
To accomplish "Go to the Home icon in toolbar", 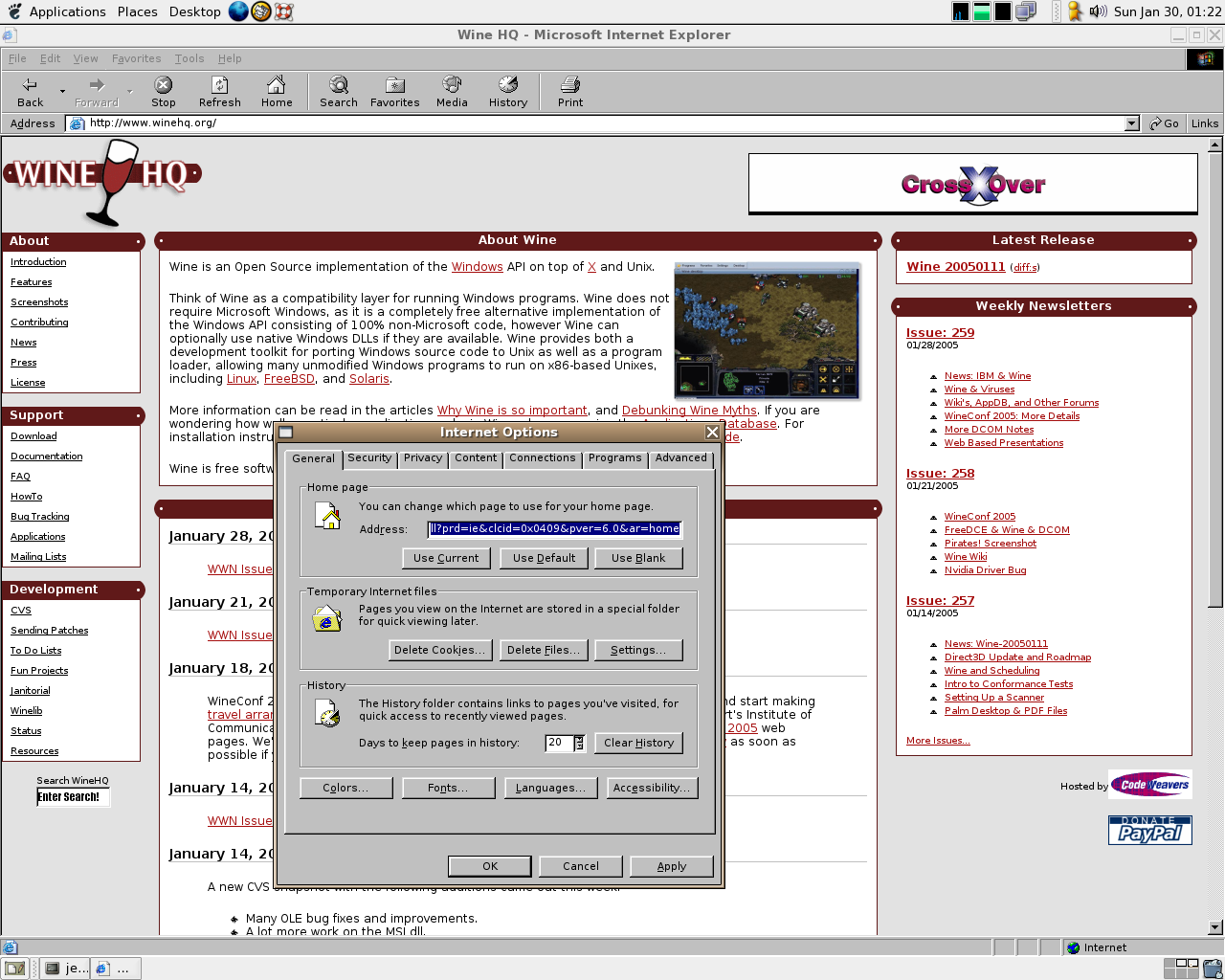I will pyautogui.click(x=277, y=85).
